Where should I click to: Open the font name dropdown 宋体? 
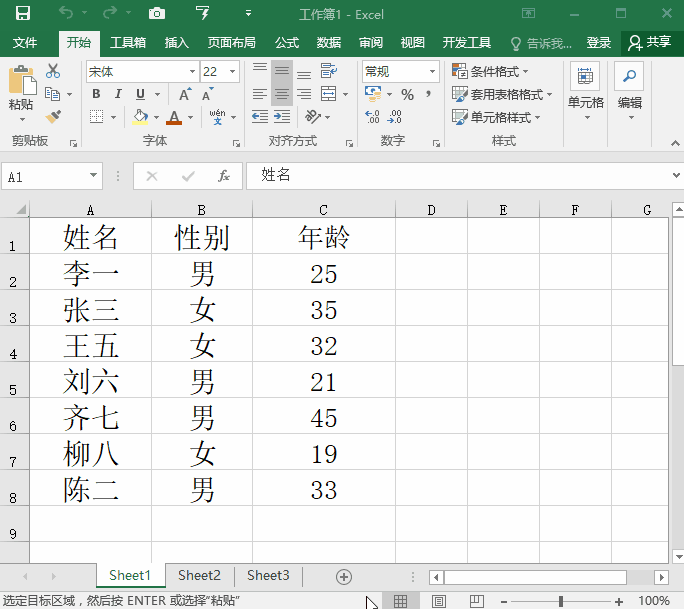point(191,72)
